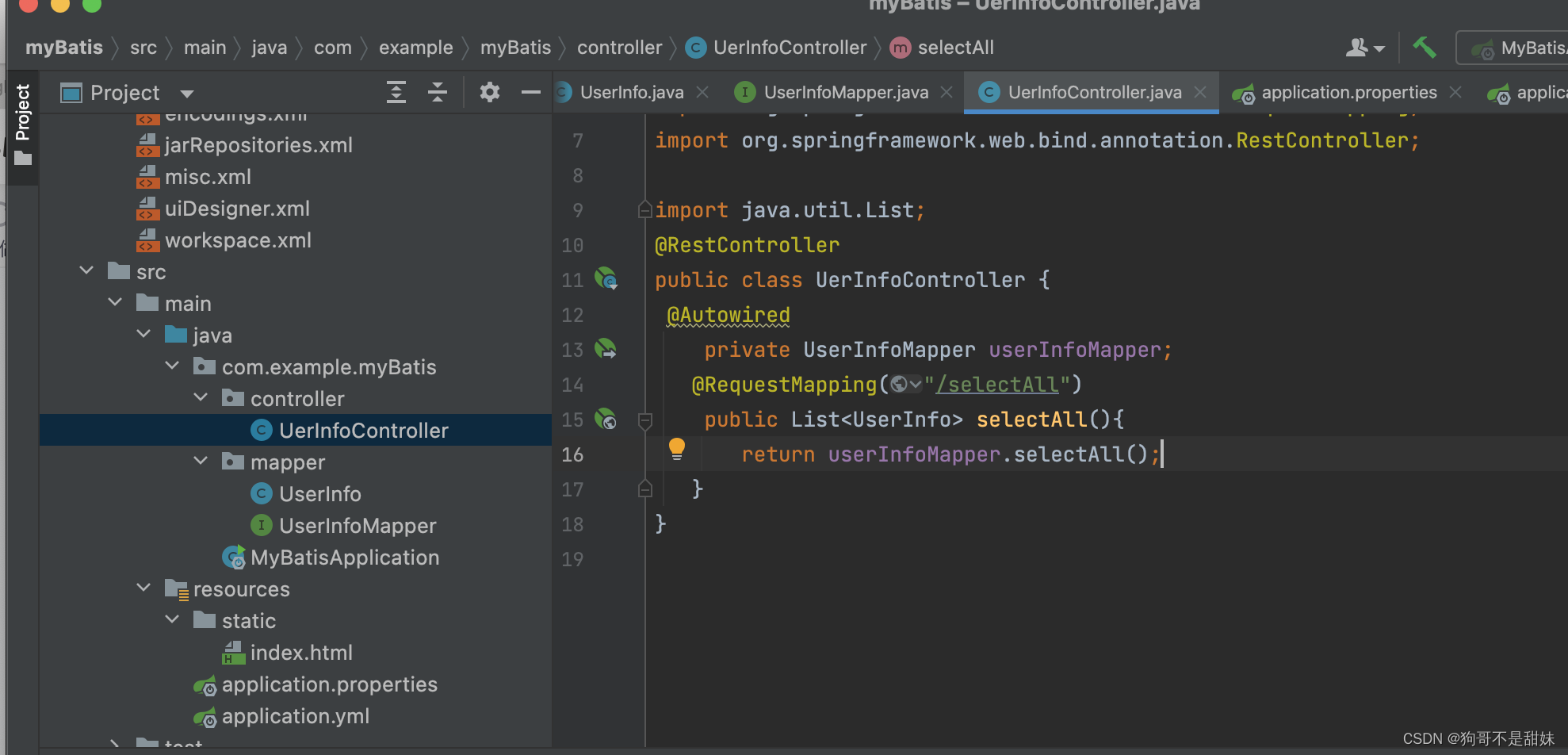Hide the Project panel with minus icon

point(530,93)
